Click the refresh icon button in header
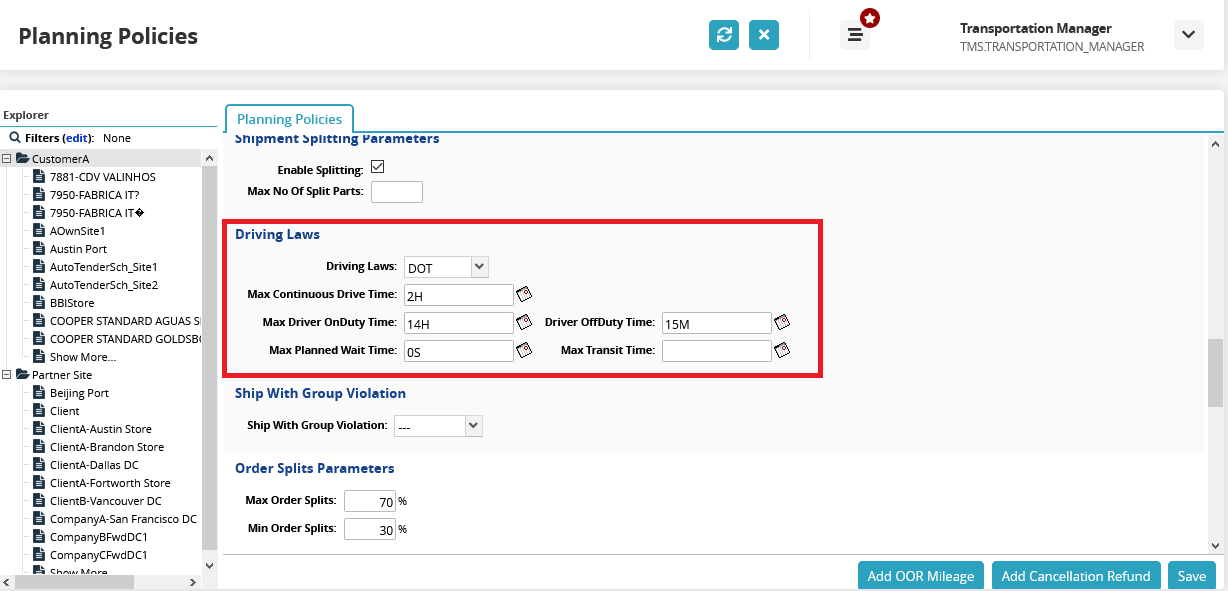1228x591 pixels. tap(724, 35)
